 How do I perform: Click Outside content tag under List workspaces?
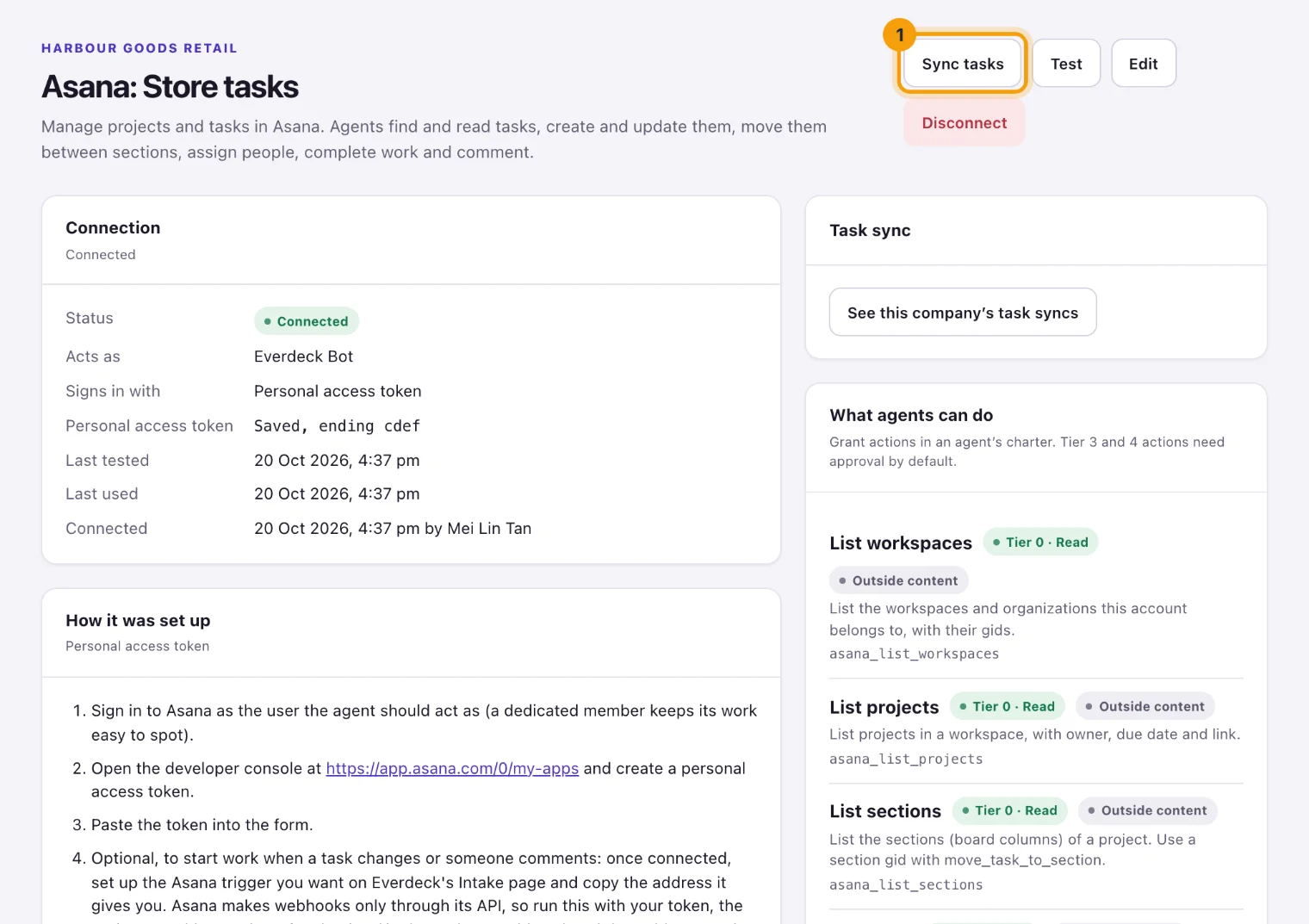[x=898, y=580]
